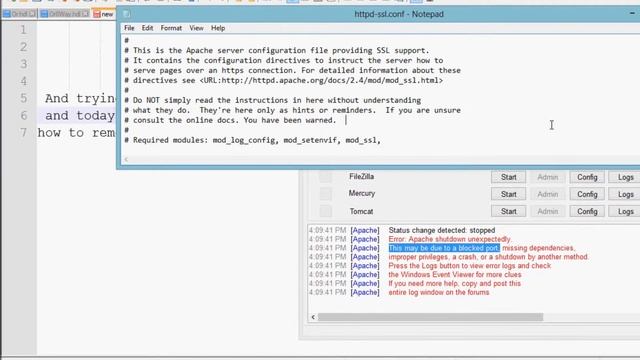The height and width of the screenshot is (360, 640).
Task: Click line number 5 in Notepad++
Action: (23, 98)
